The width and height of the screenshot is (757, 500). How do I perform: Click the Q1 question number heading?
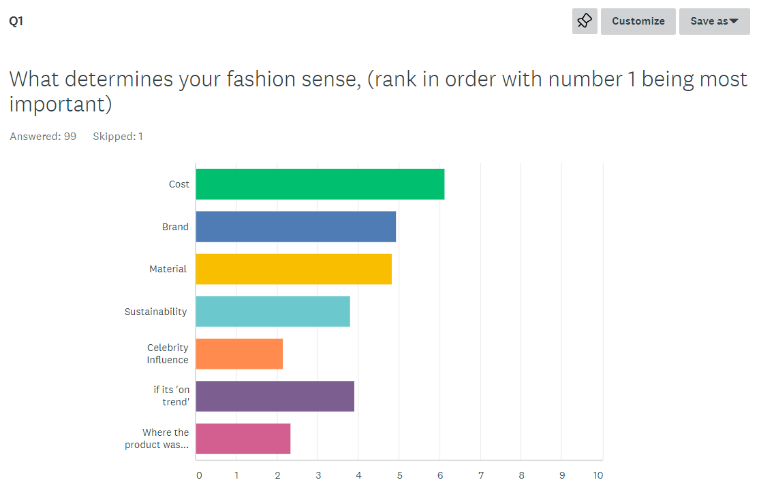16,21
